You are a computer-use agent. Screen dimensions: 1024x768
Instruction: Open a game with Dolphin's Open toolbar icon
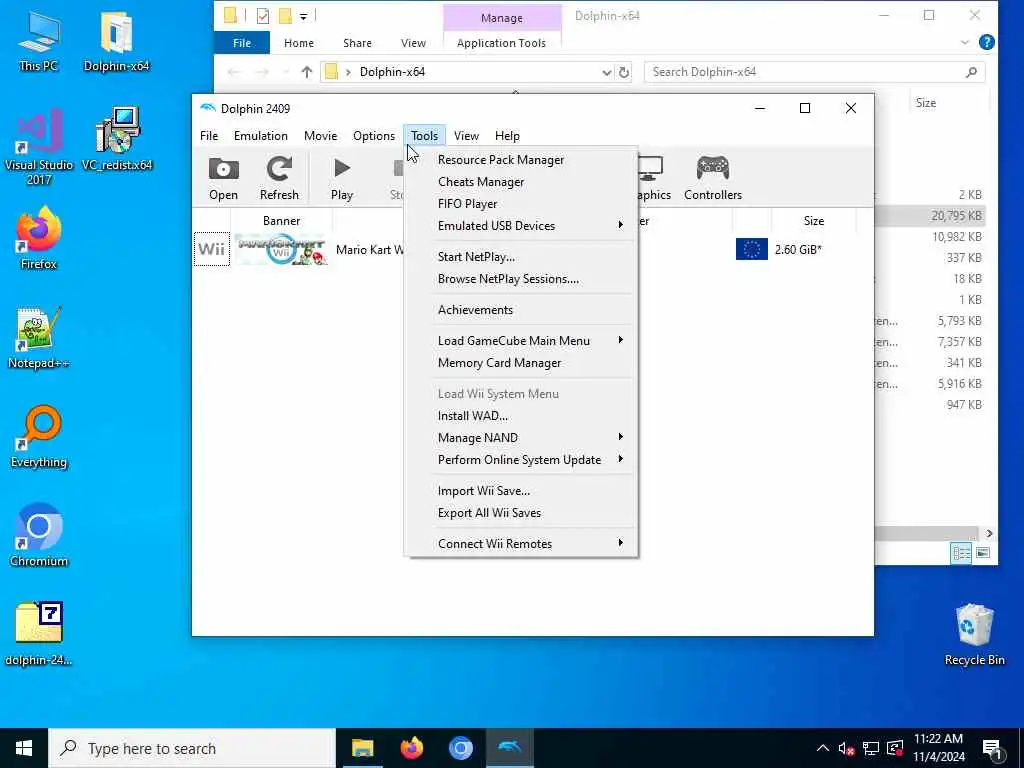[223, 178]
